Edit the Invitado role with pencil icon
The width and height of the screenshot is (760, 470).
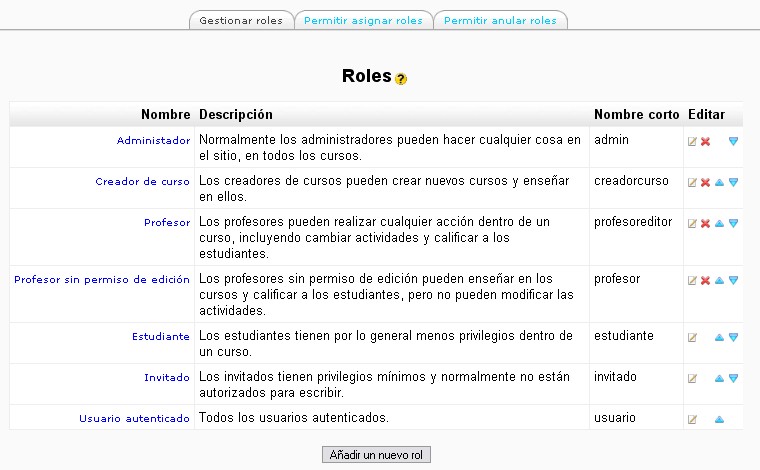(x=692, y=379)
